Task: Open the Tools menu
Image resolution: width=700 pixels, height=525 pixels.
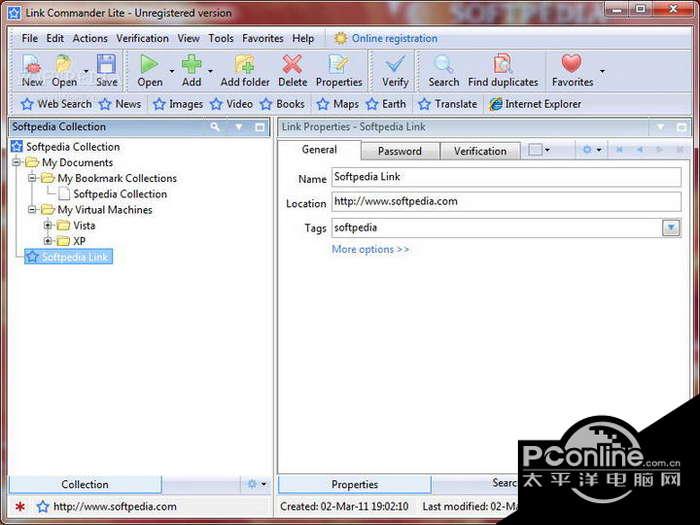Action: (221, 38)
